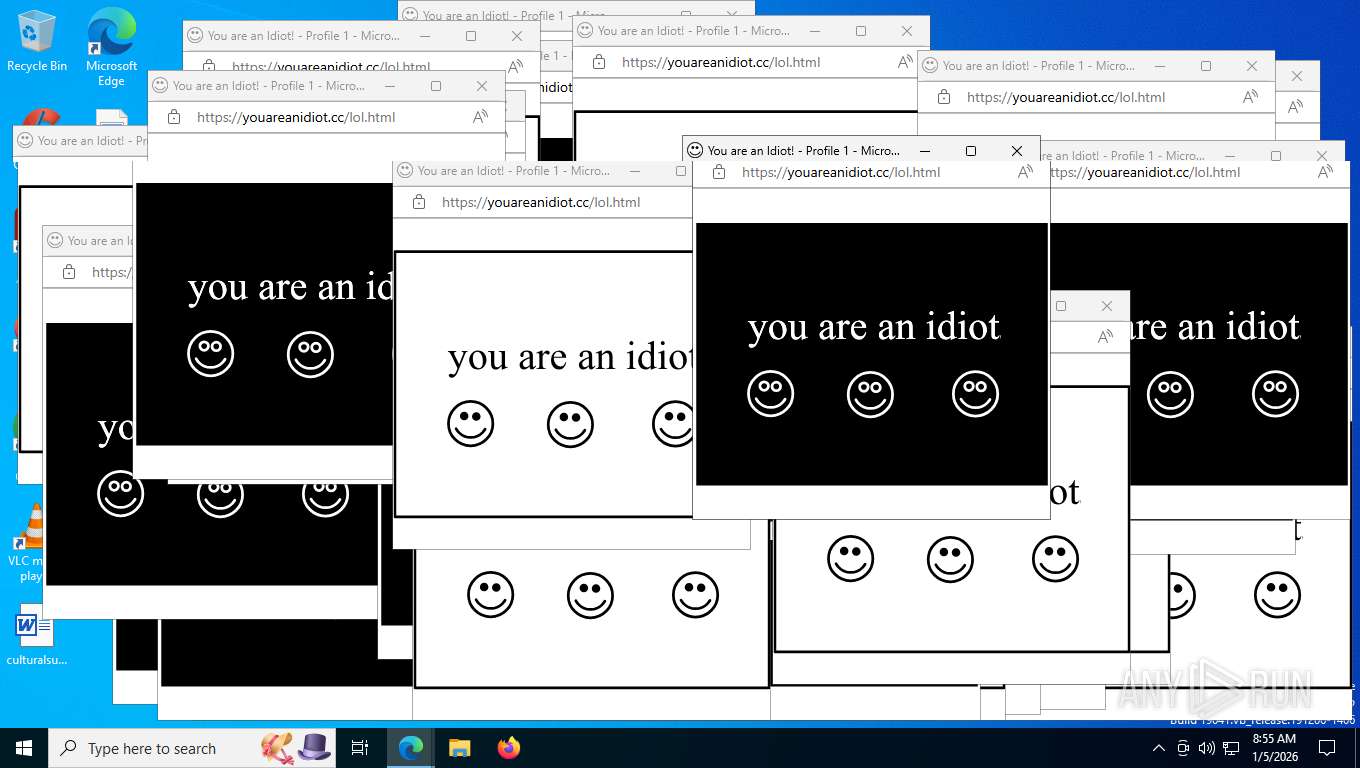The image size is (1360, 768).
Task: Launch Firefox from the taskbar
Action: (x=509, y=747)
